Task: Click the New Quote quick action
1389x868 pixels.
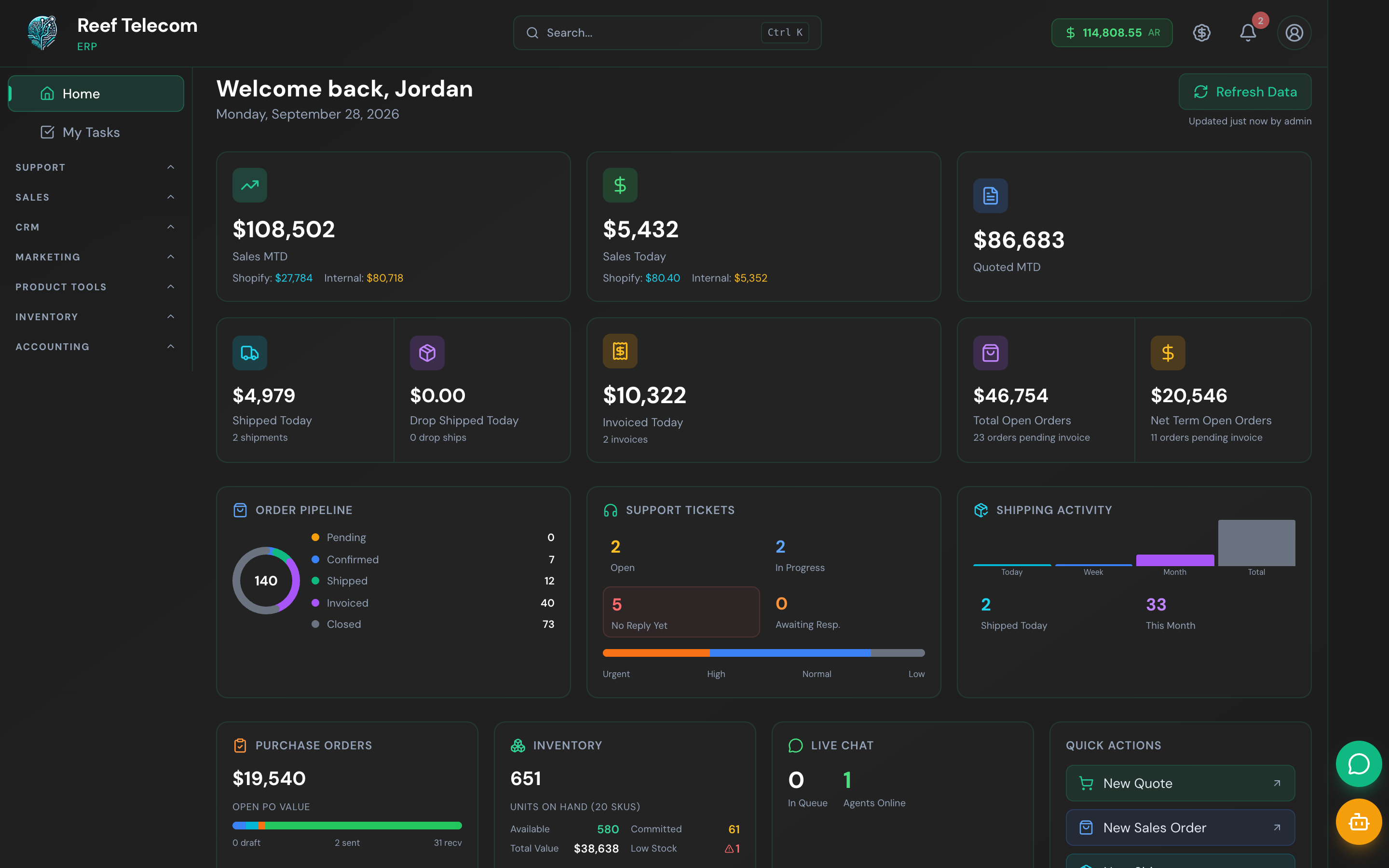Action: click(1180, 783)
